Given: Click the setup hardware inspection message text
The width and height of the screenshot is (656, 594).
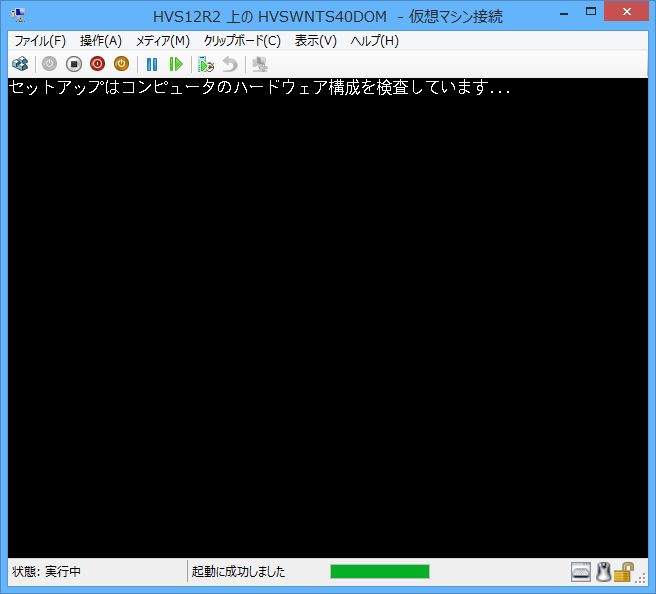Looking at the screenshot, I should (x=259, y=87).
